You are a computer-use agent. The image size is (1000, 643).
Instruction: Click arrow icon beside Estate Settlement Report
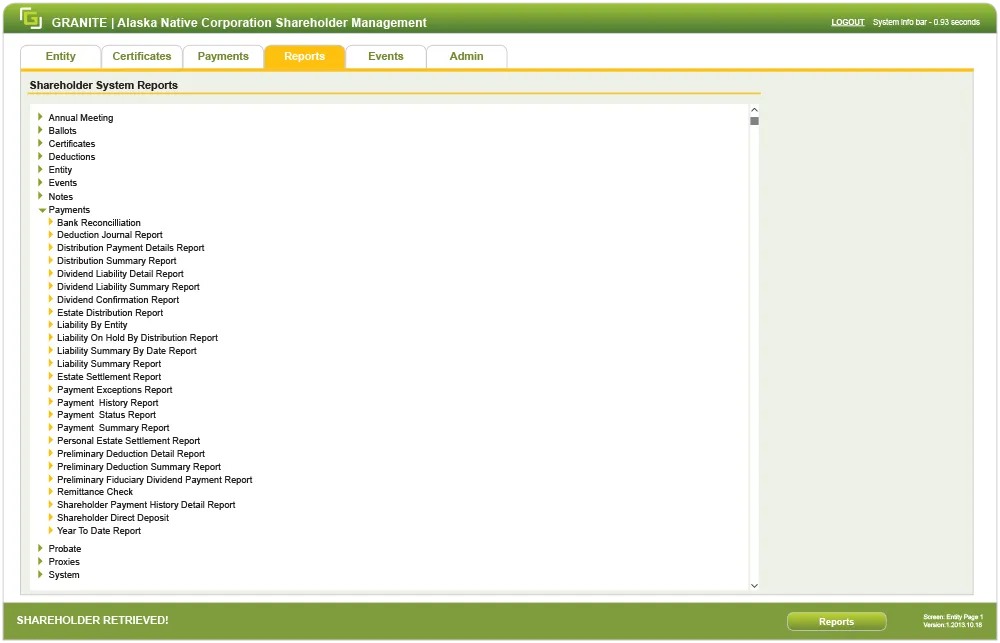coord(51,377)
